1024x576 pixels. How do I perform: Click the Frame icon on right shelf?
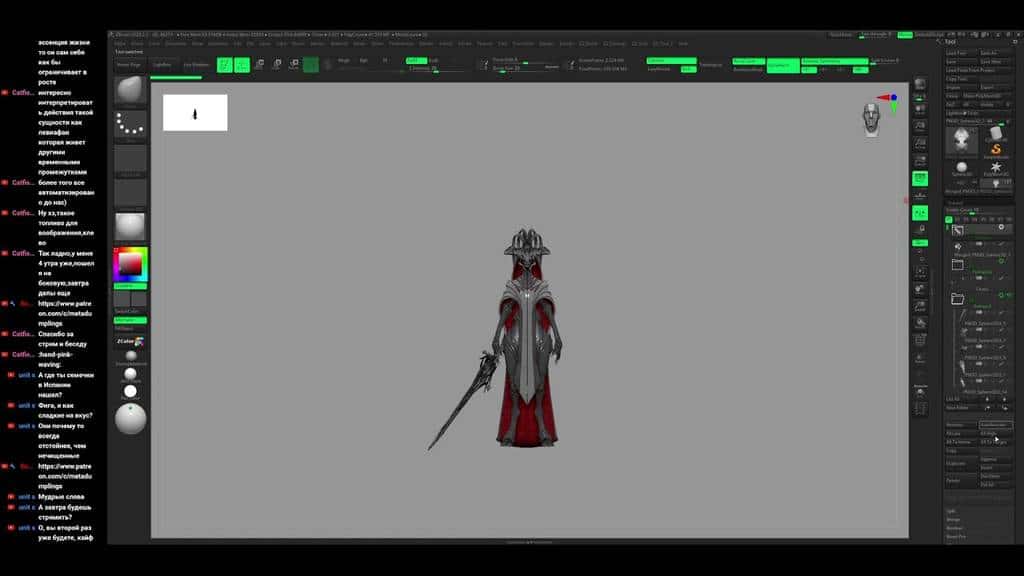920,272
